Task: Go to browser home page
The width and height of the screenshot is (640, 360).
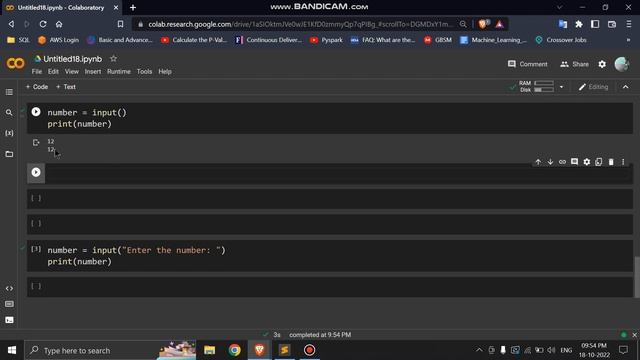Action: (x=59, y=24)
